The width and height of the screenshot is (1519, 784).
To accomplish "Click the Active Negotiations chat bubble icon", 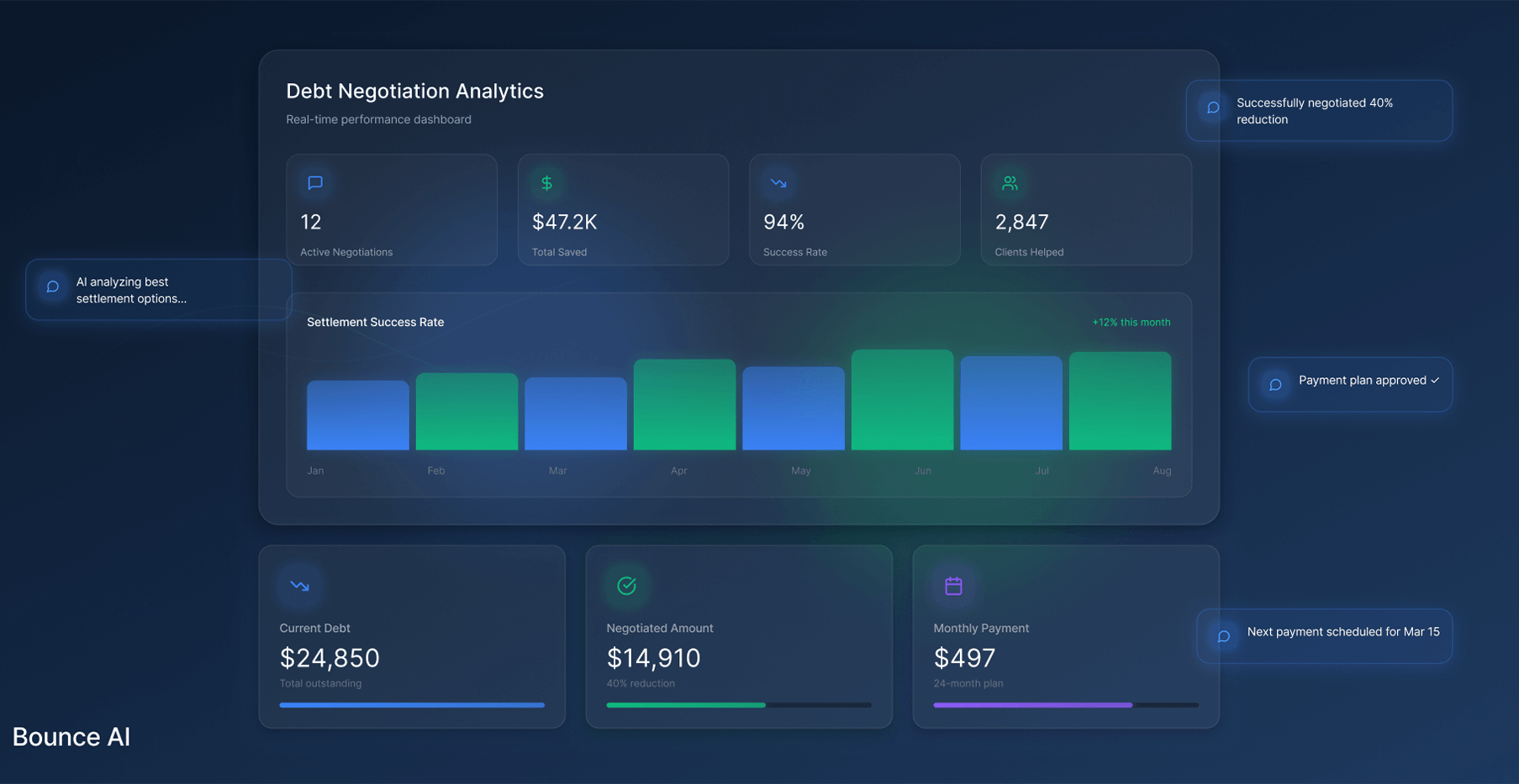I will coord(315,183).
